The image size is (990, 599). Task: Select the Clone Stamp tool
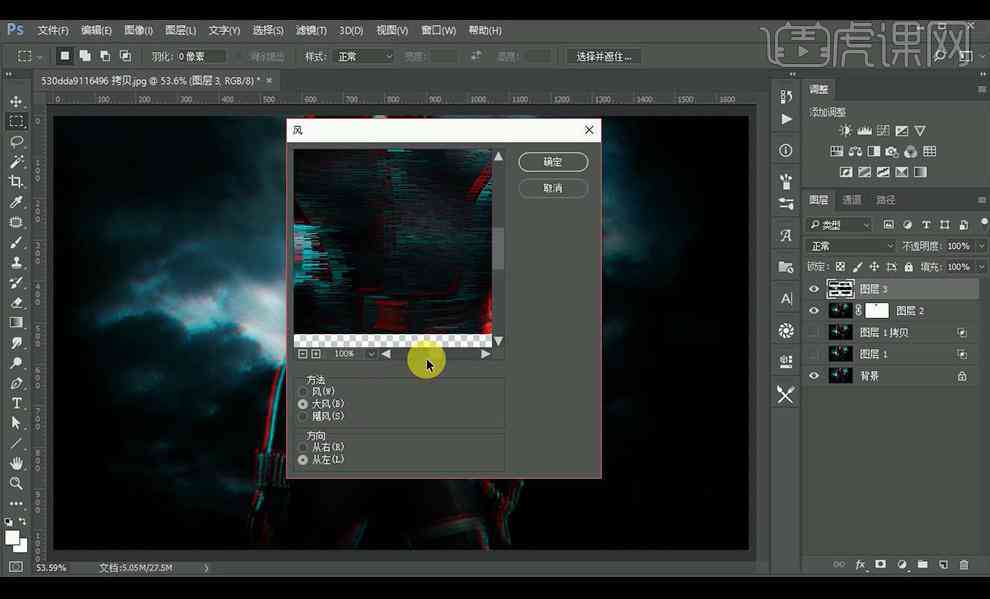(x=16, y=263)
